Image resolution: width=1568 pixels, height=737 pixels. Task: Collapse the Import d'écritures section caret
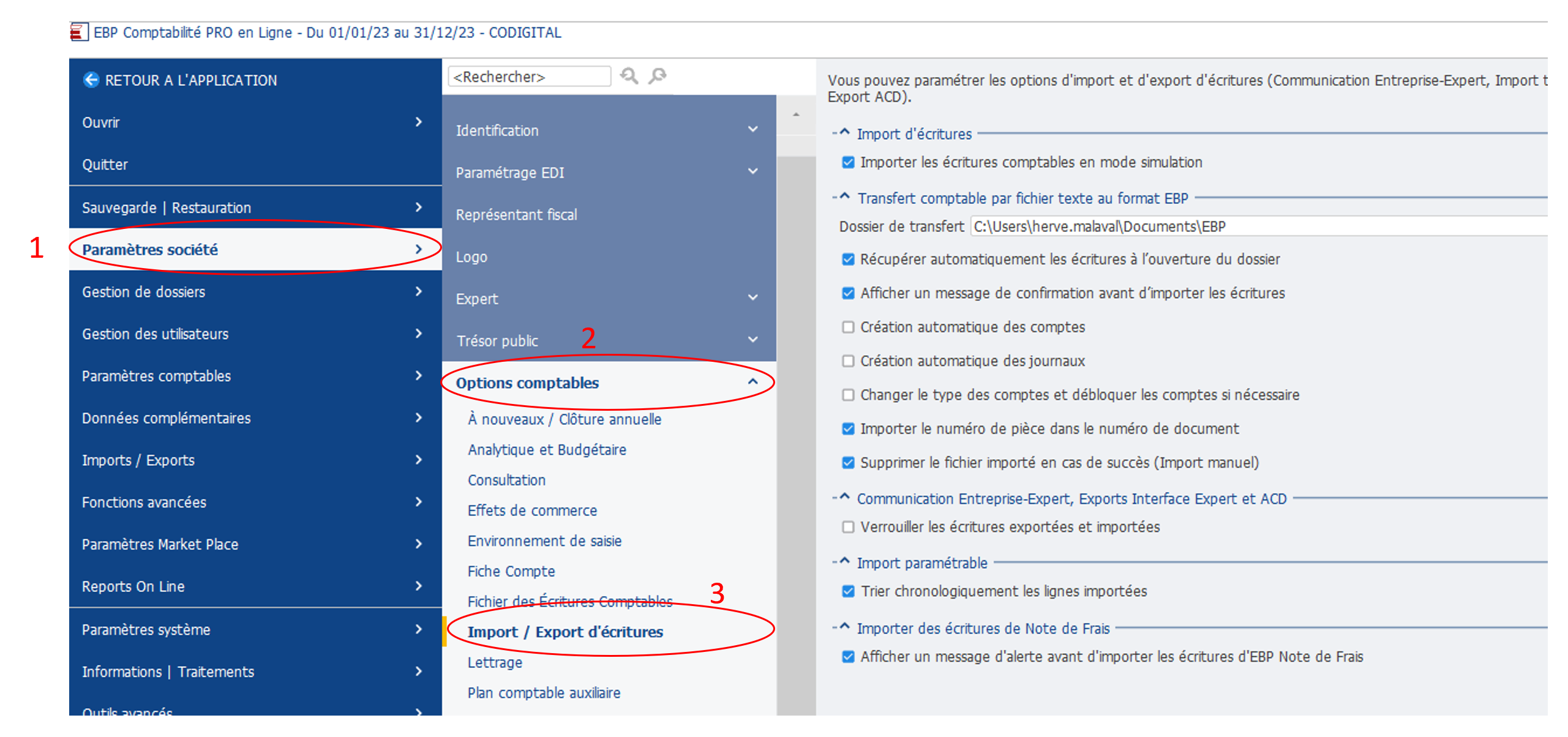[x=844, y=133]
